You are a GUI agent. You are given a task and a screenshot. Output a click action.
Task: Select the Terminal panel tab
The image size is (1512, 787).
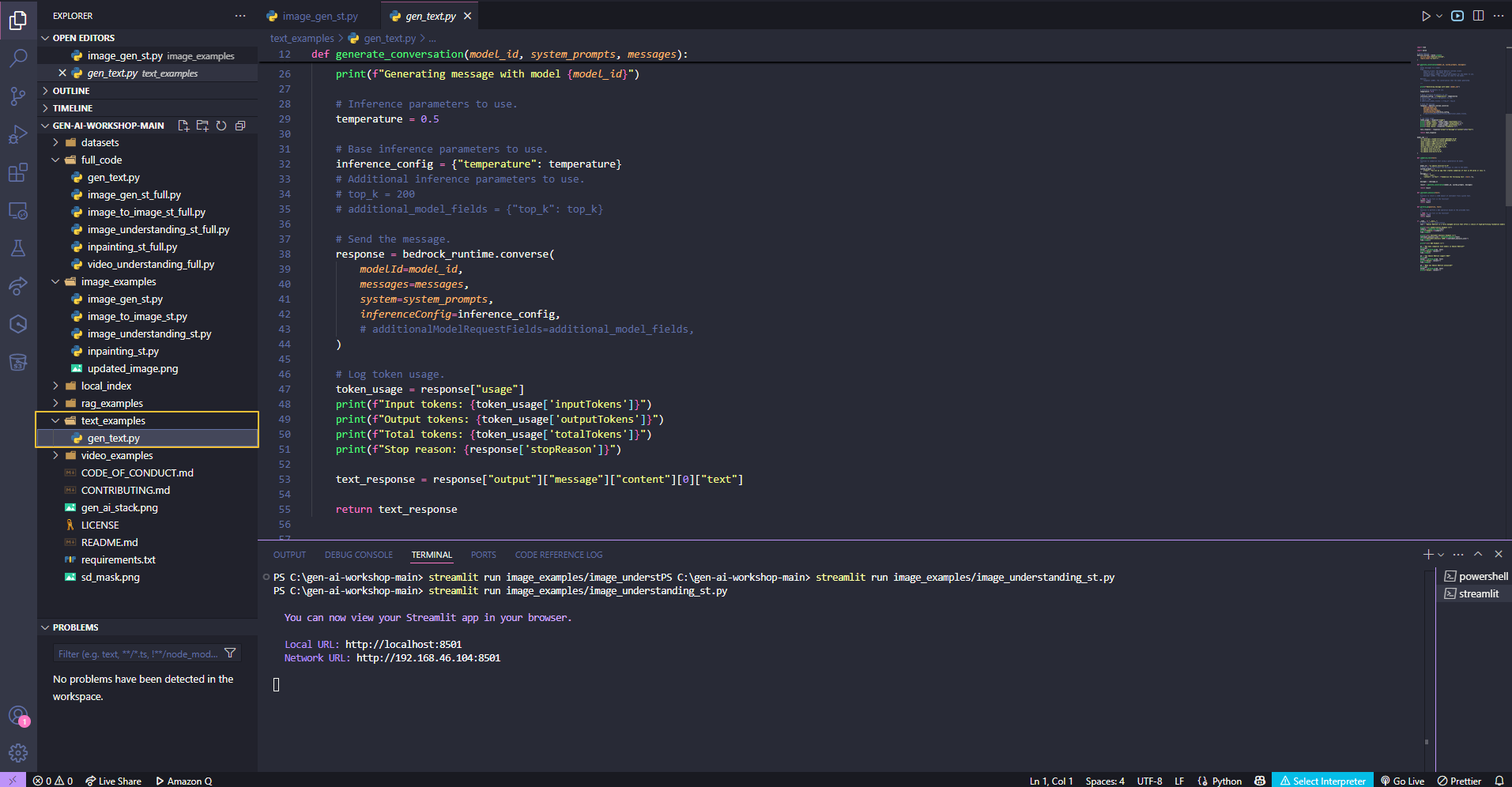[432, 555]
